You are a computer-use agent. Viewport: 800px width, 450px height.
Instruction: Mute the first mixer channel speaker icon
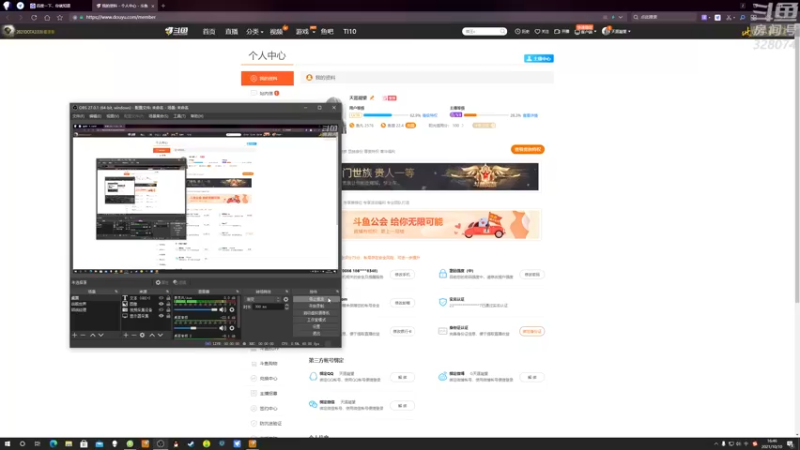click(x=222, y=310)
